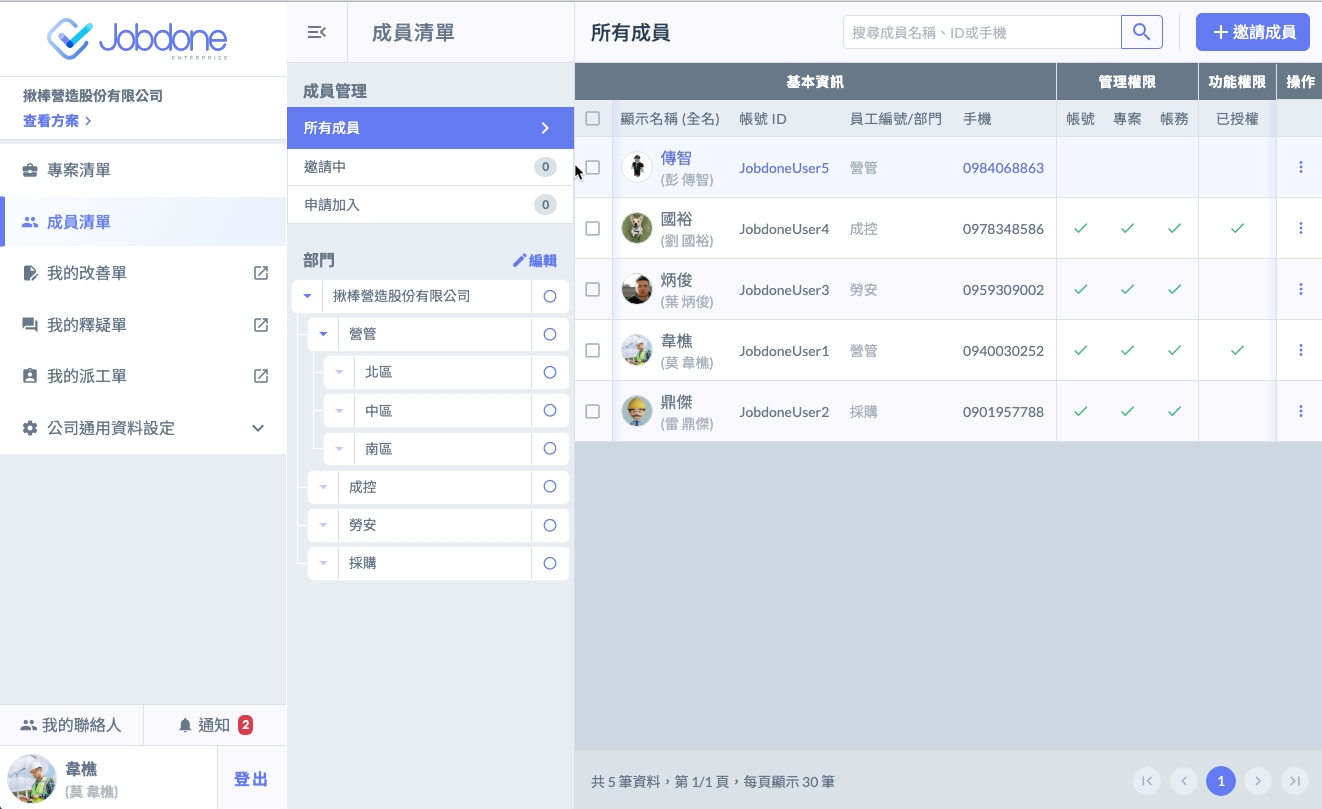
Task: Click the 通知 bell icon
Action: 185,725
